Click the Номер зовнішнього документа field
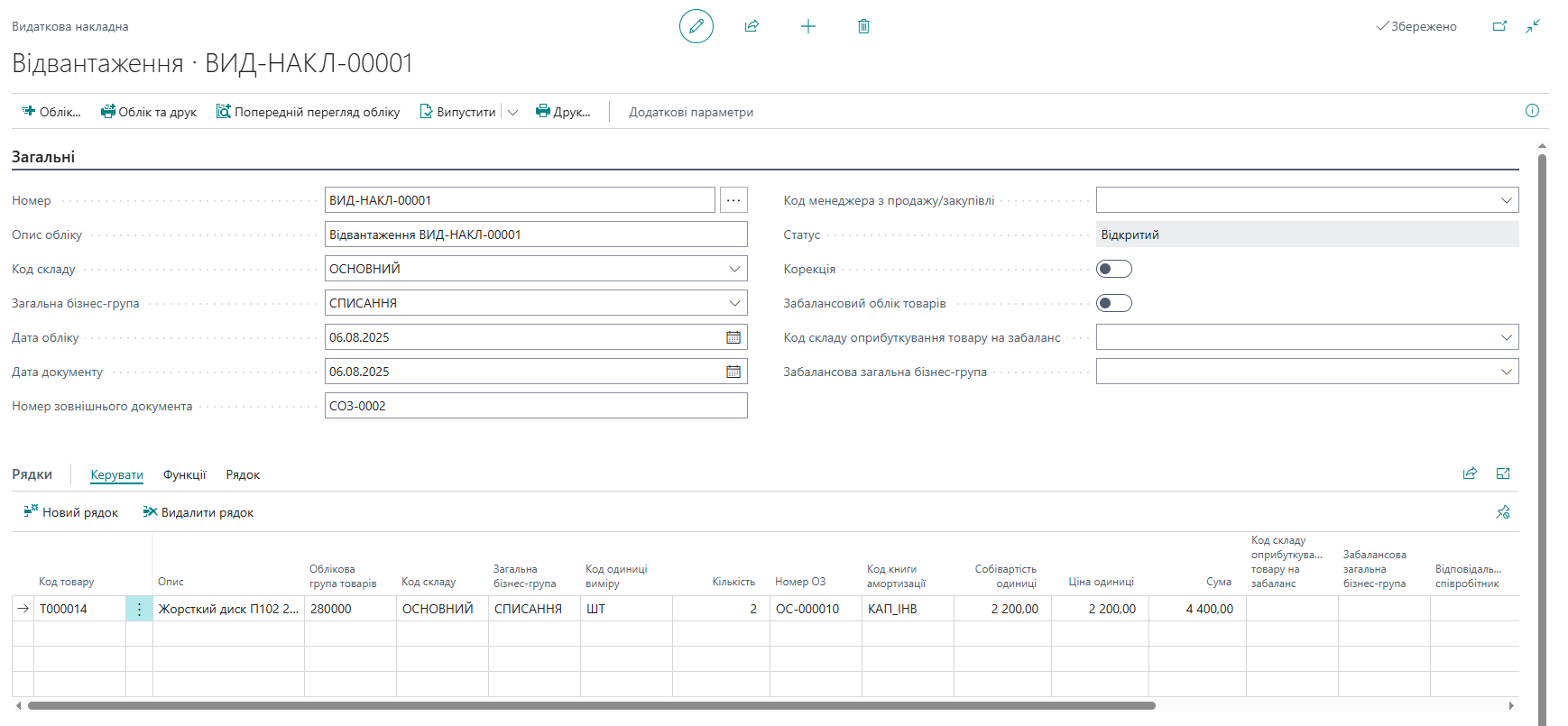This screenshot has width=1568, height=726. 535,406
